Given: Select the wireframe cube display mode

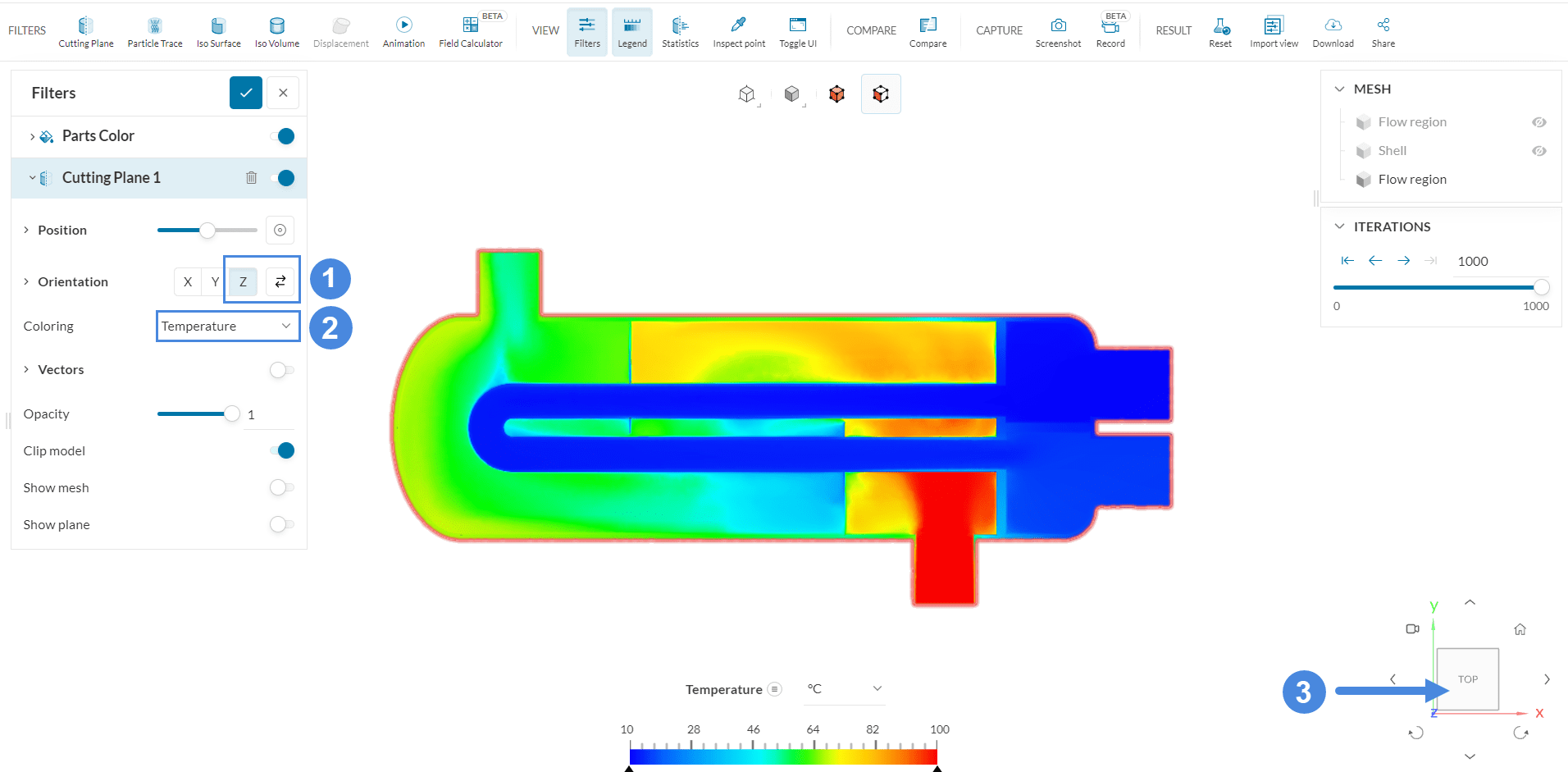Looking at the screenshot, I should pos(746,94).
